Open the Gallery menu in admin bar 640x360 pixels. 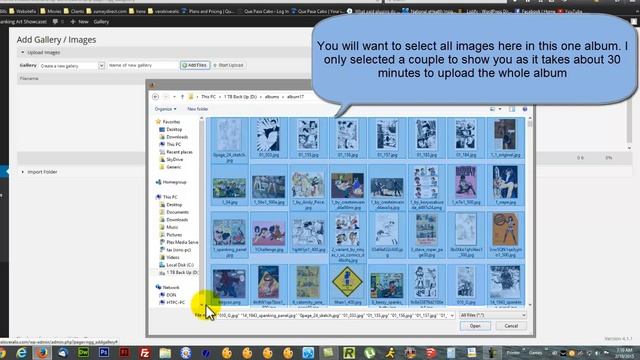[x=101, y=22]
